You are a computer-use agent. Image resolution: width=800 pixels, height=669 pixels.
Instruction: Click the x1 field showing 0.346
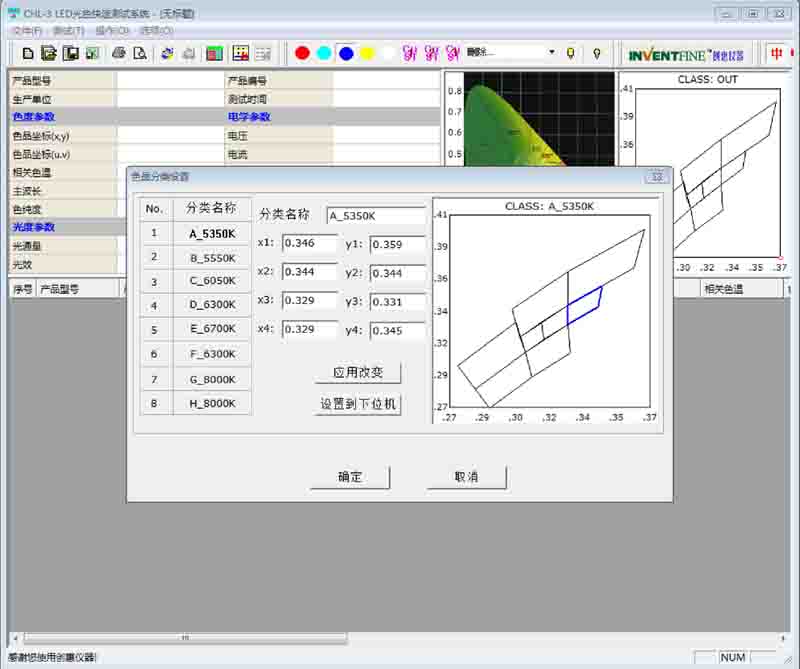pos(310,243)
